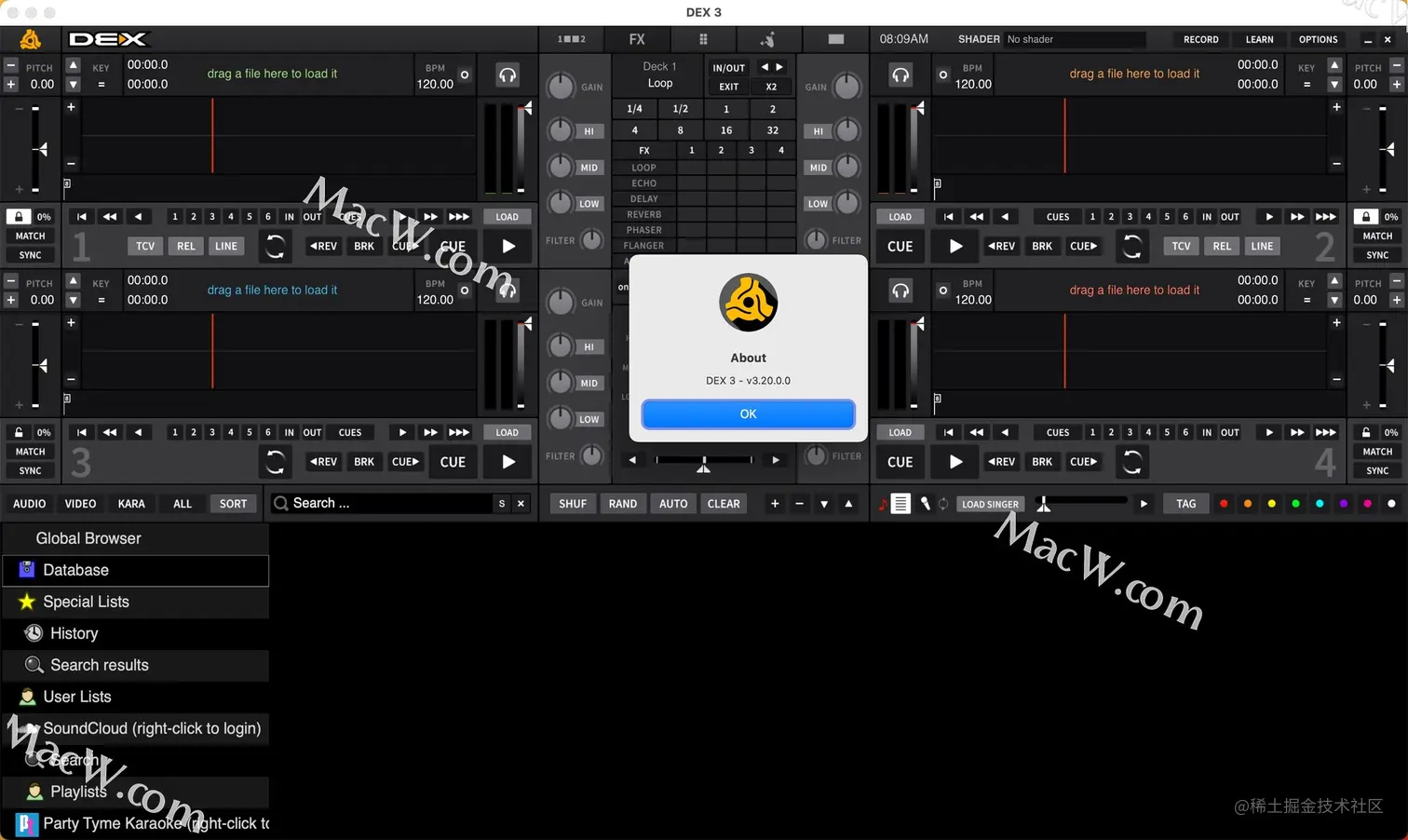Toggle the lock icon on deck 4
The image size is (1408, 840).
1366,433
